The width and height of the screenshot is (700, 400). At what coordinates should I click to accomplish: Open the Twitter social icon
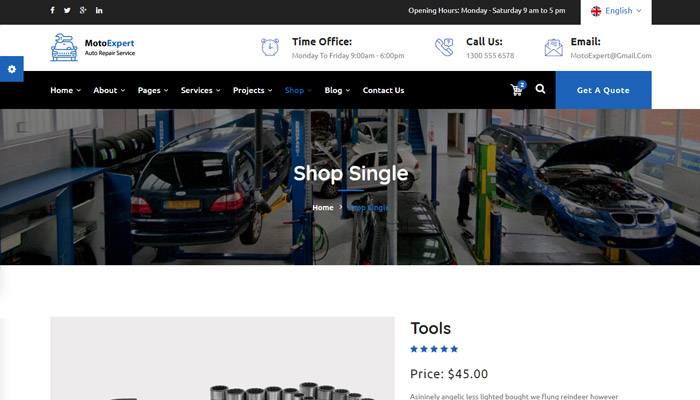(x=67, y=11)
